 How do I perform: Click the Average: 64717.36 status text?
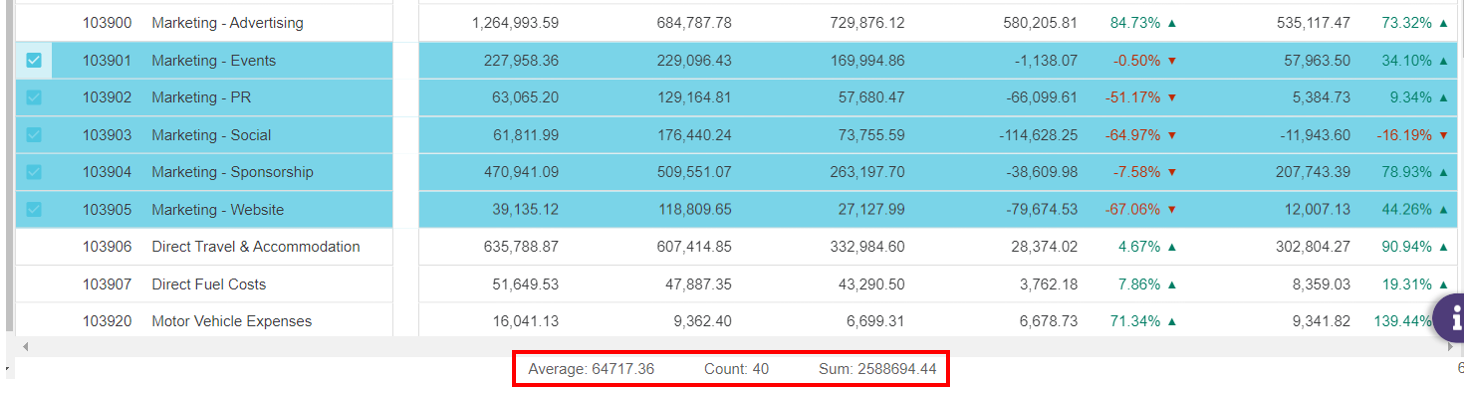point(591,369)
